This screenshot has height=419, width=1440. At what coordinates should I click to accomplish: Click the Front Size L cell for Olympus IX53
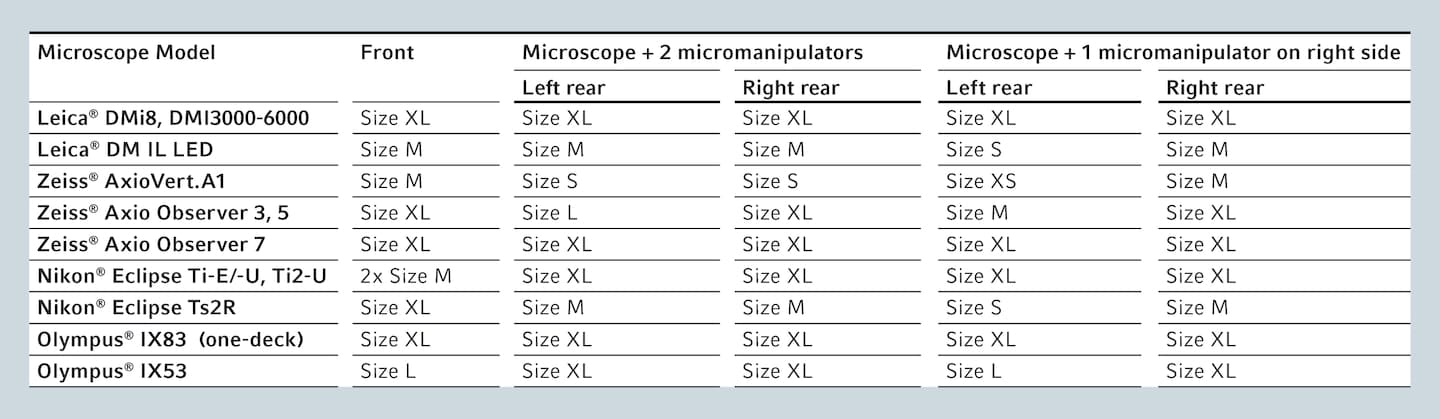click(x=388, y=372)
